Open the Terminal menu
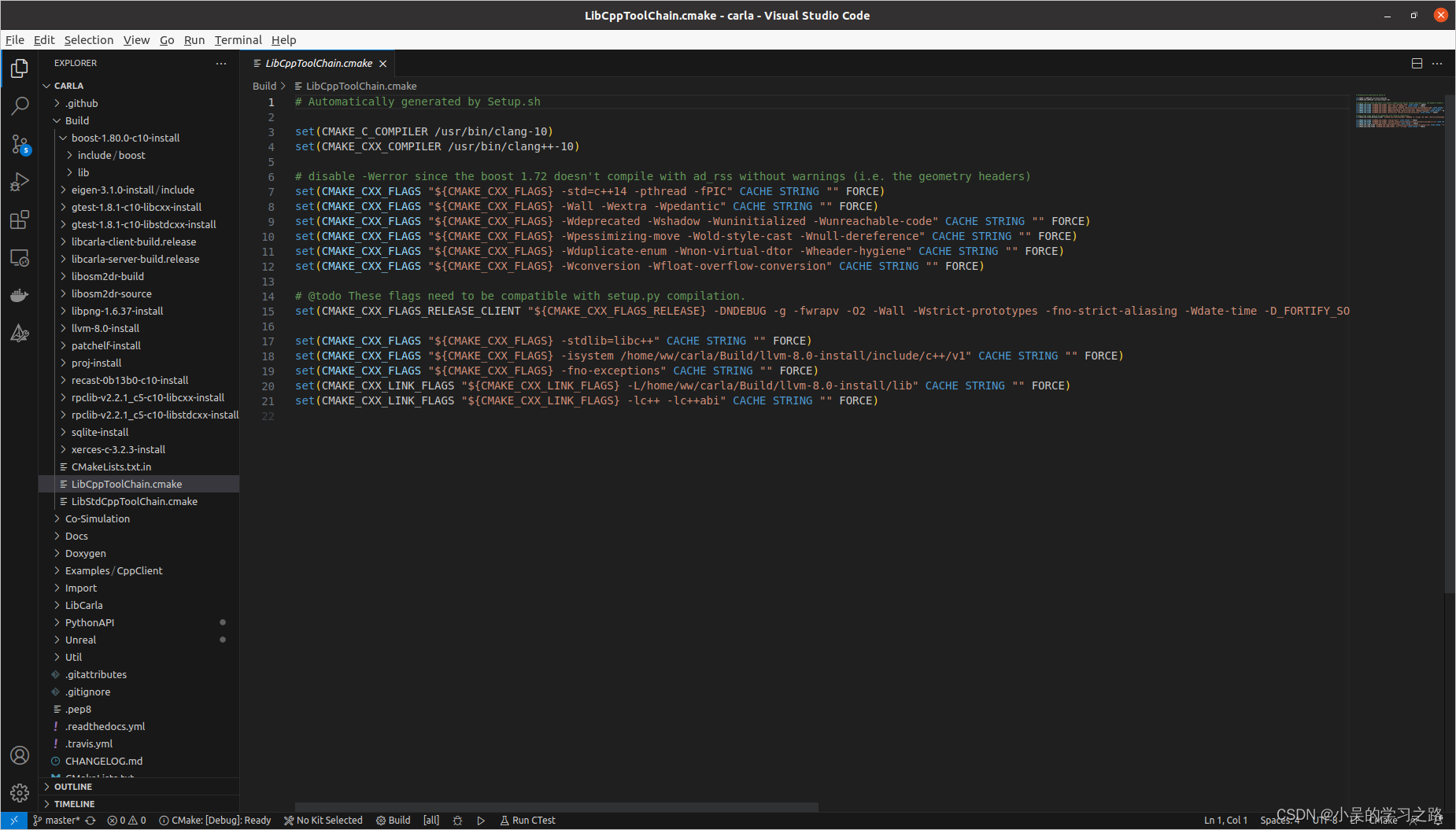Viewport: 1456px width, 830px height. pos(238,40)
